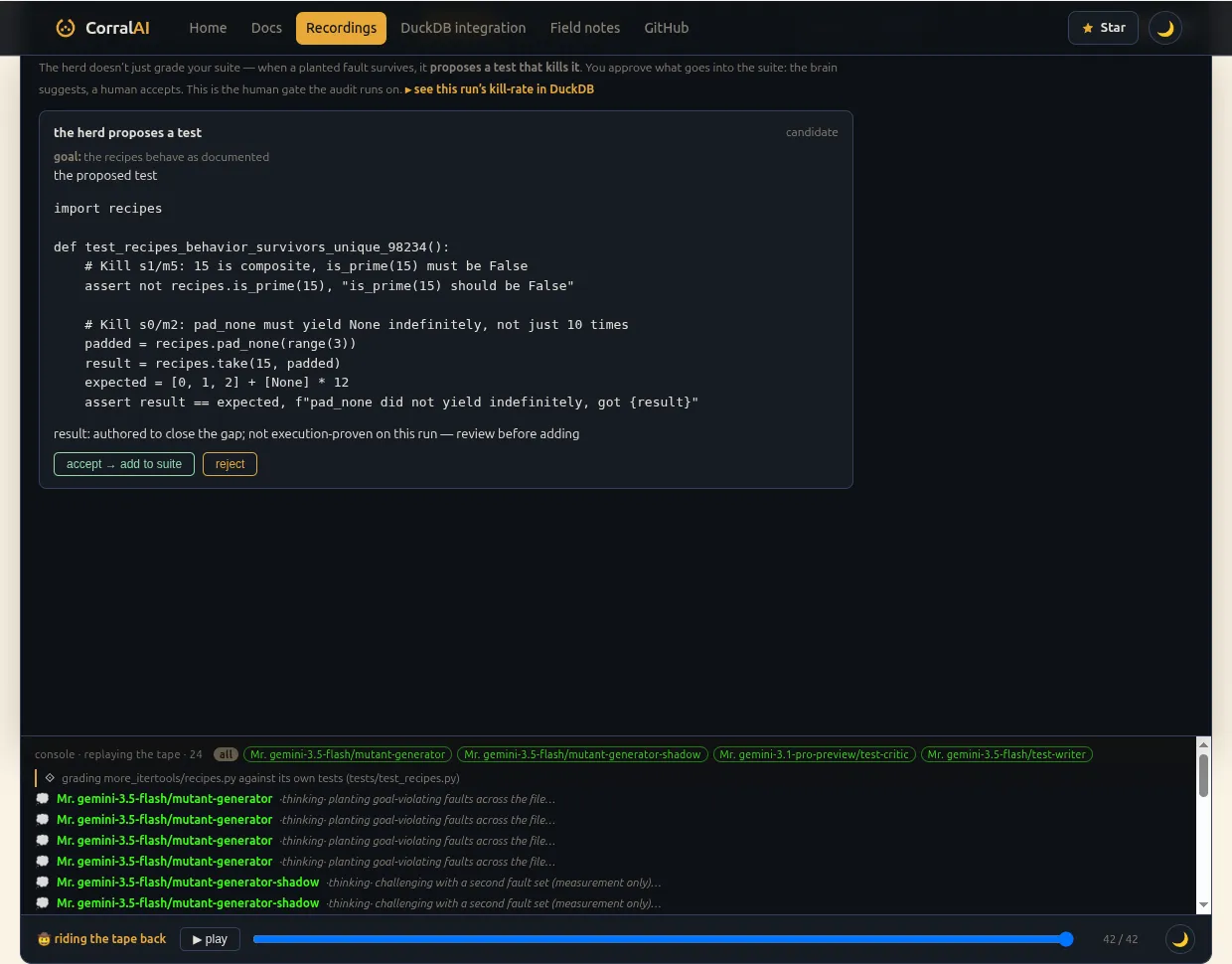The image size is (1232, 964).
Task: Click the CorralAI logo icon
Action: (66, 28)
